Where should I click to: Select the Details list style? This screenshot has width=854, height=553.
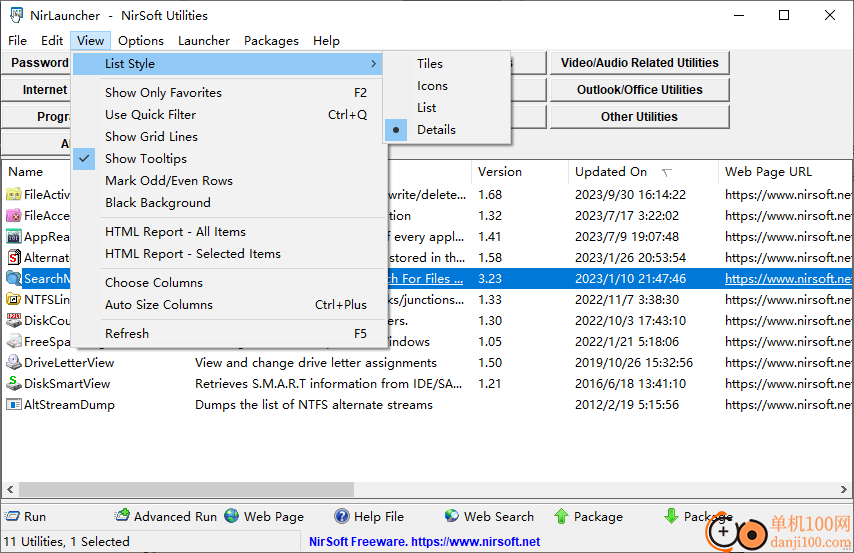pyautogui.click(x=447, y=130)
